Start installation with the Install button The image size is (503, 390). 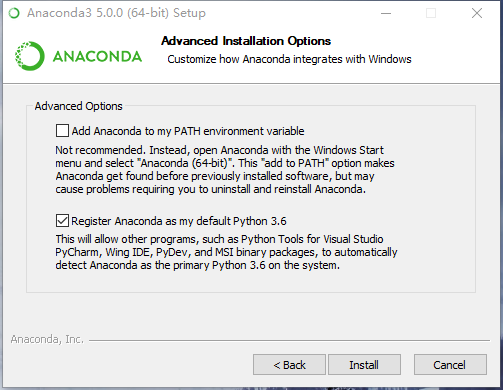pos(364,365)
